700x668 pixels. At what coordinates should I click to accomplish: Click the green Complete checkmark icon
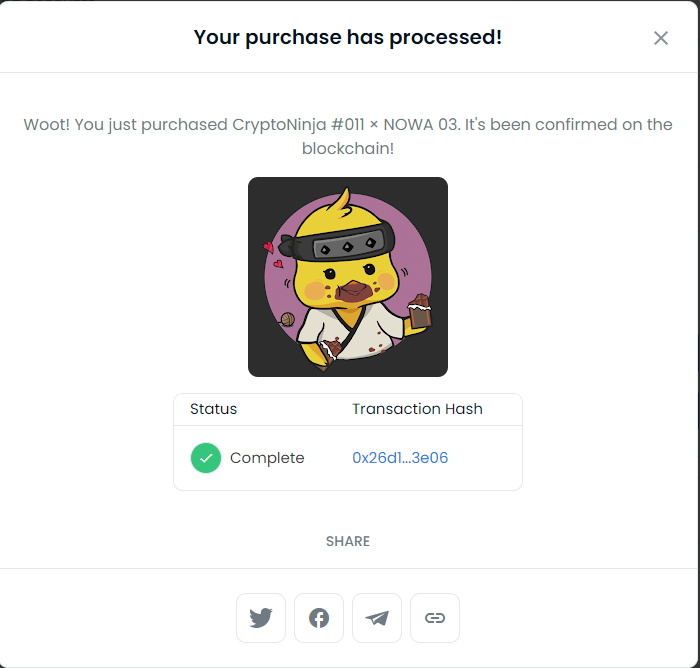[x=206, y=458]
